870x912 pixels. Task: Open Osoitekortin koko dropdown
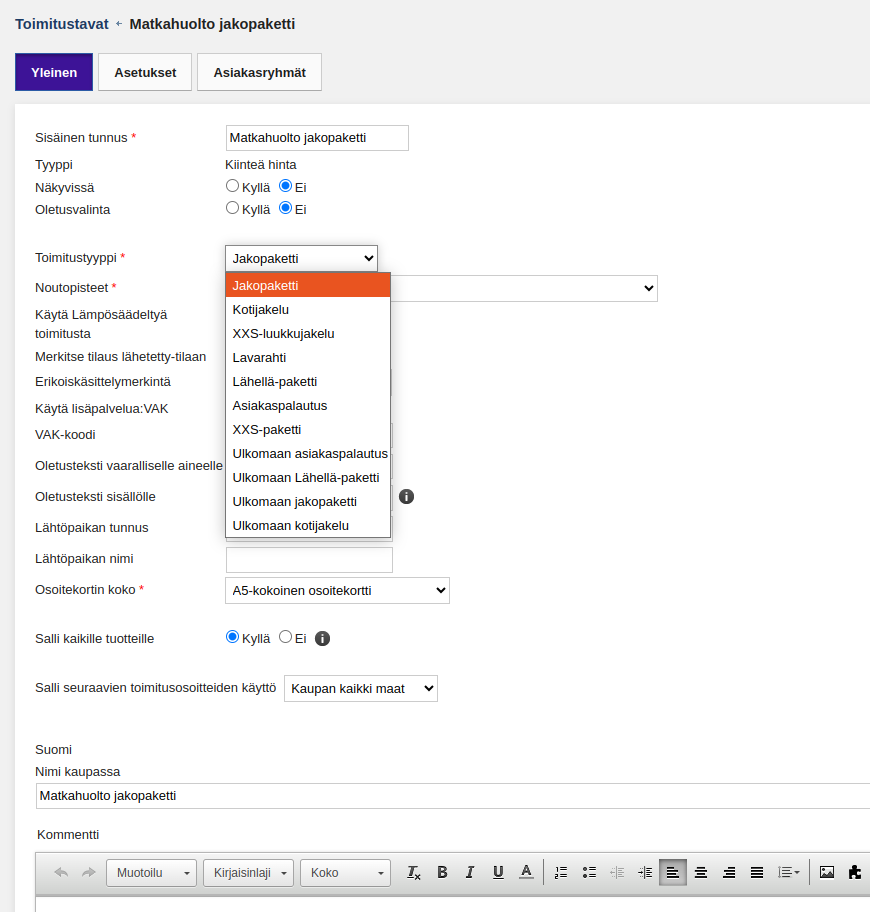coord(337,591)
